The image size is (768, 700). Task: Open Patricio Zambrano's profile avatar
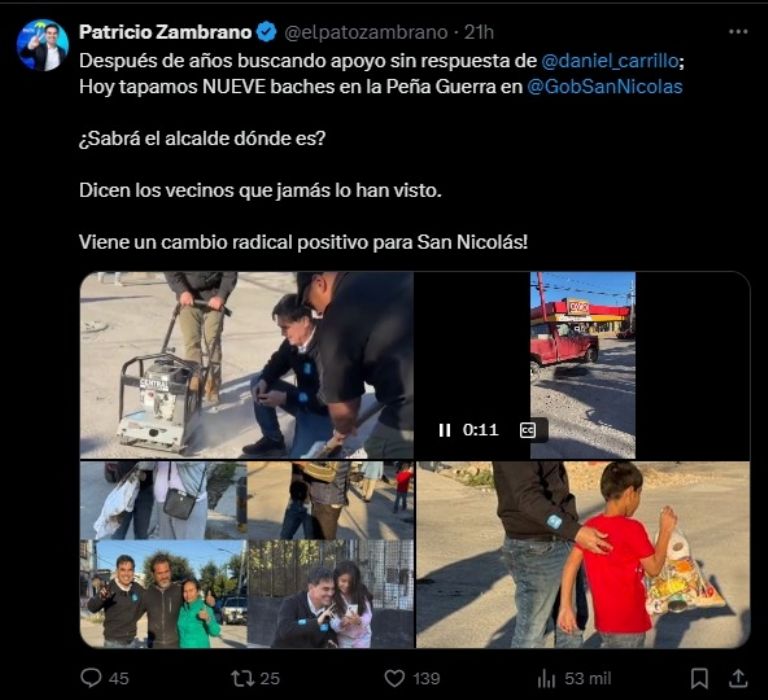pyautogui.click(x=42, y=45)
